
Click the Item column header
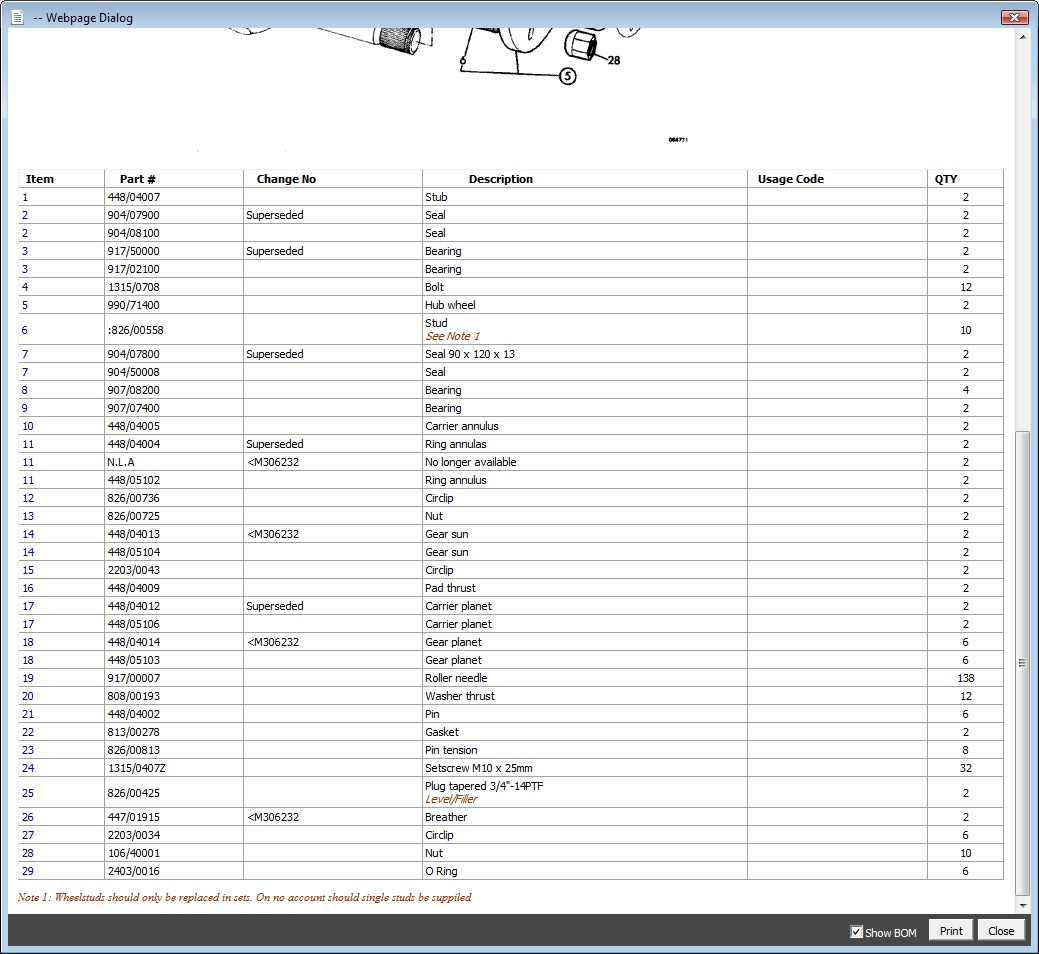(x=40, y=179)
